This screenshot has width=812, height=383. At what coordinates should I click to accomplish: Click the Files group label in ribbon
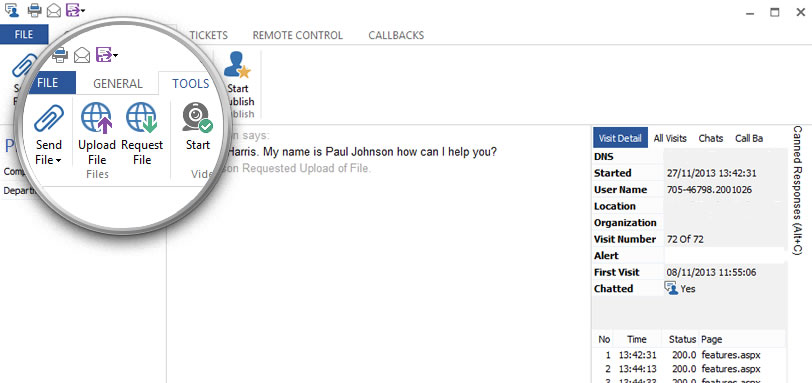pos(97,174)
